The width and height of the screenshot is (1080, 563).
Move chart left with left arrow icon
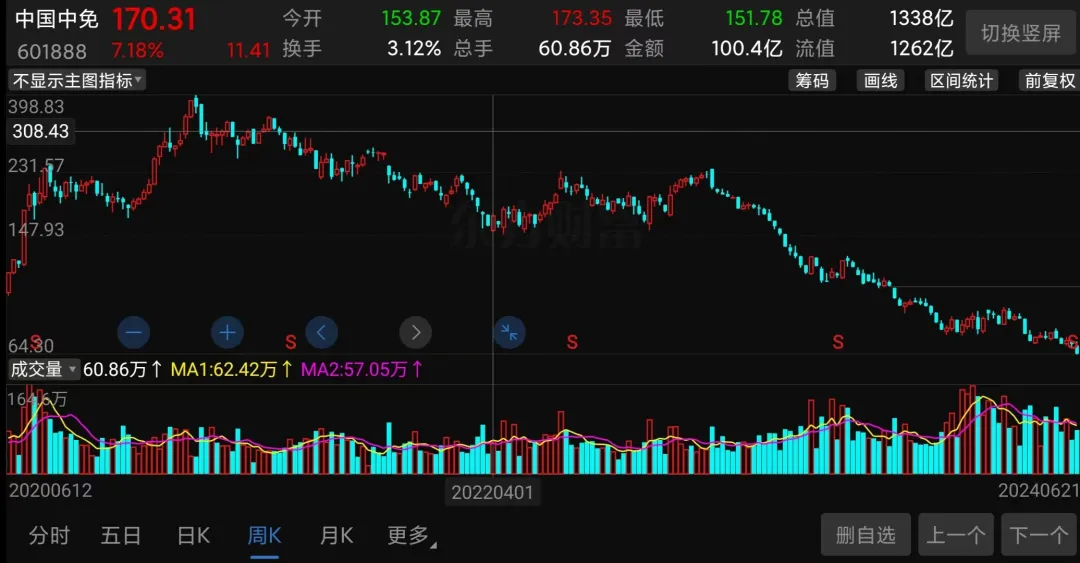321,333
